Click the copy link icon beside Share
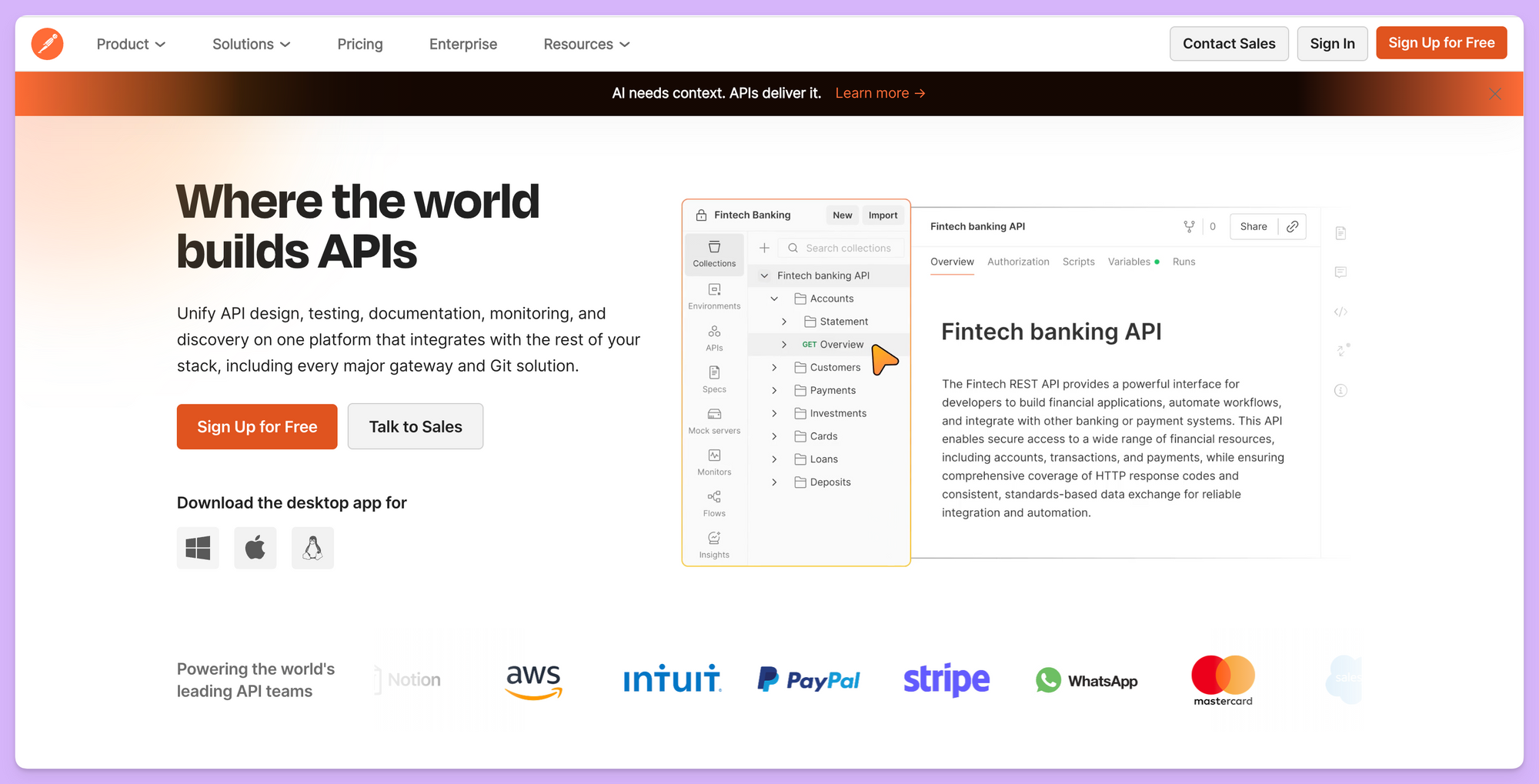This screenshot has height=784, width=1539. (1293, 226)
